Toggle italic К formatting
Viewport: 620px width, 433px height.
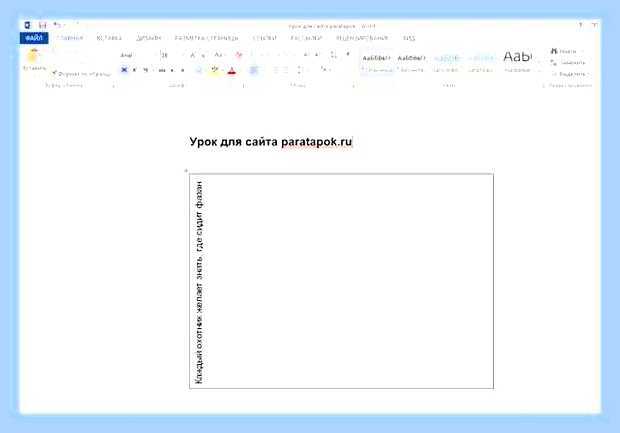tap(134, 70)
